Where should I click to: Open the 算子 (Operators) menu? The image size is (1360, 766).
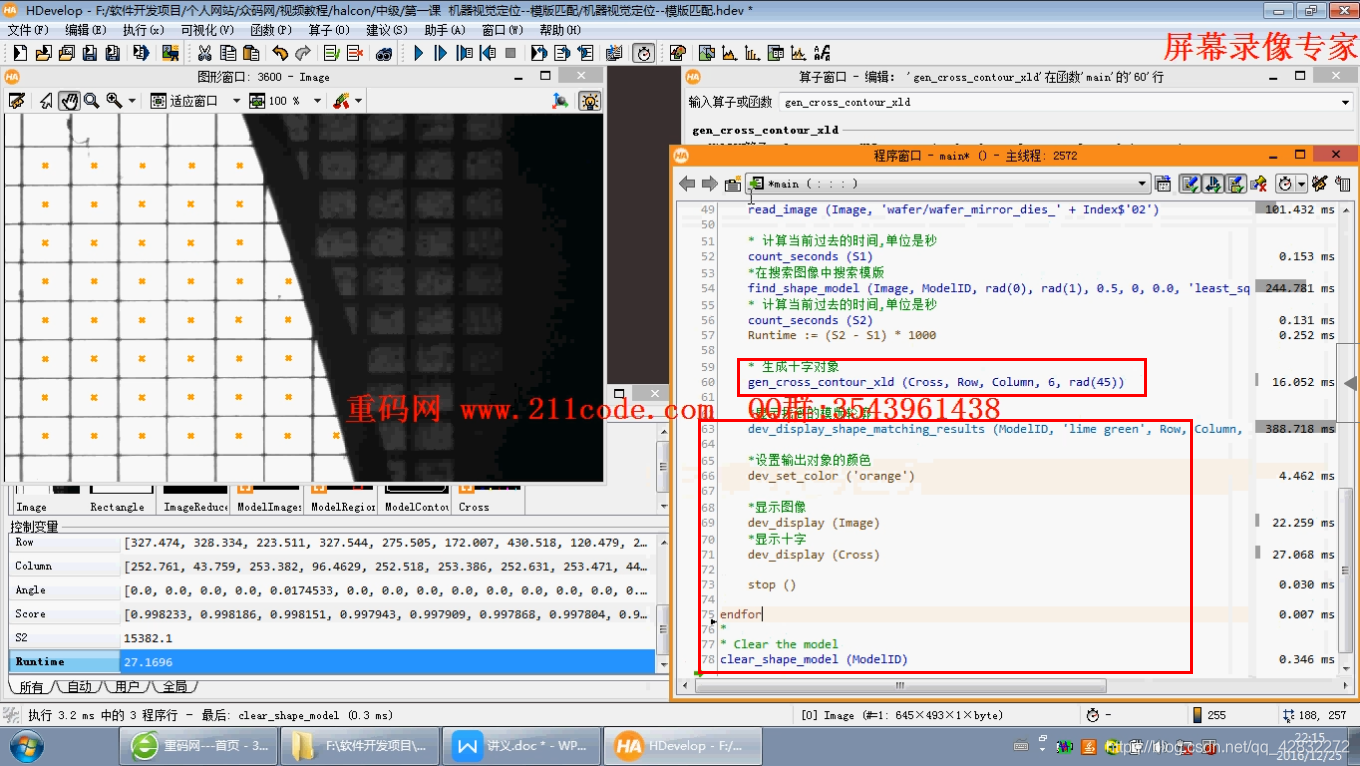(x=328, y=30)
